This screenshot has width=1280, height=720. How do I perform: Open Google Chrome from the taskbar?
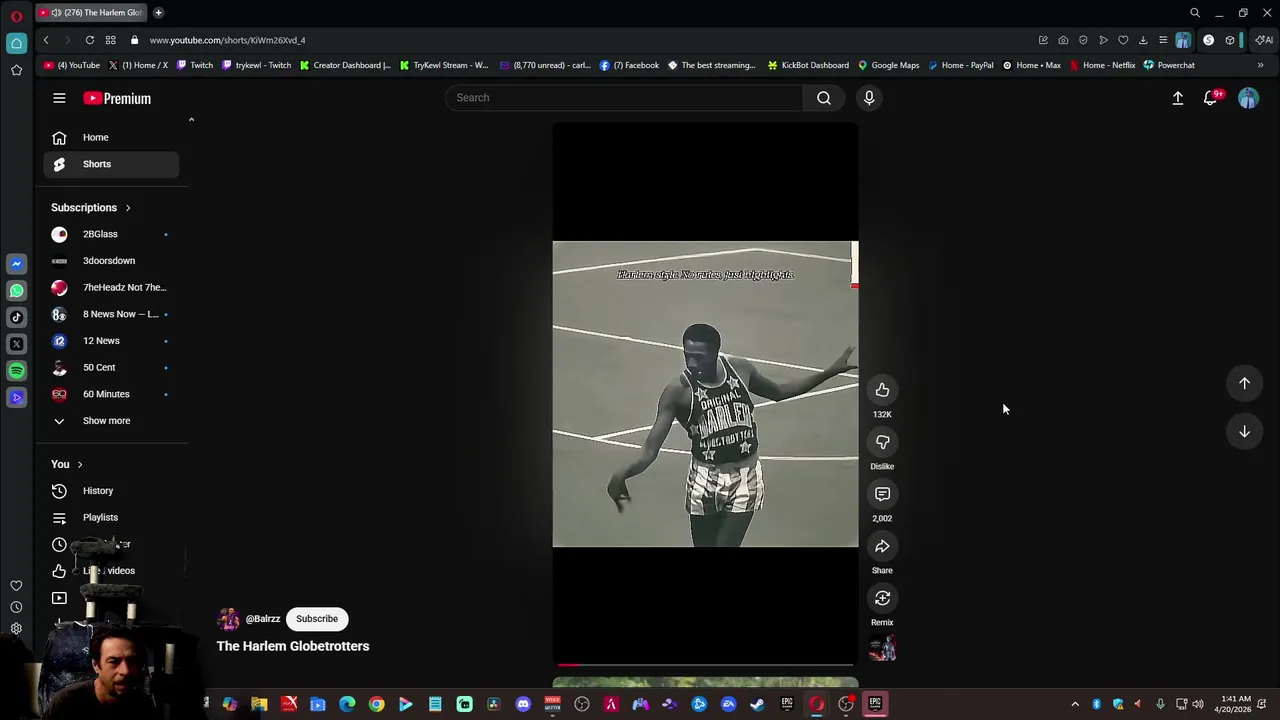(376, 704)
